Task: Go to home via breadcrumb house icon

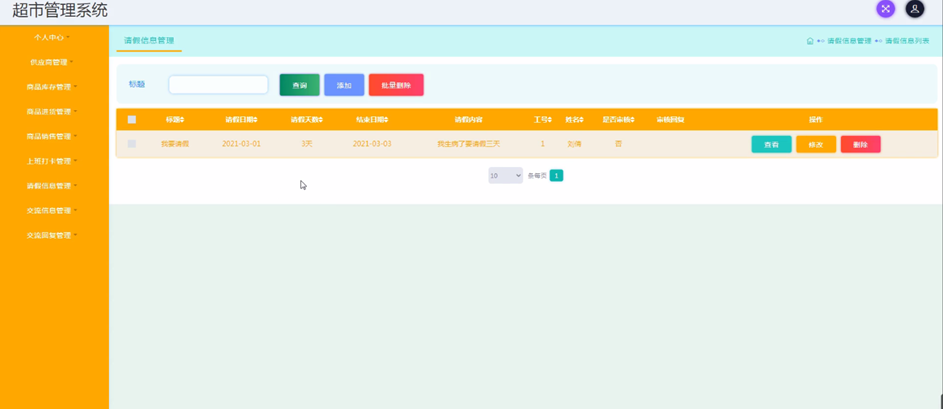Action: [810, 41]
